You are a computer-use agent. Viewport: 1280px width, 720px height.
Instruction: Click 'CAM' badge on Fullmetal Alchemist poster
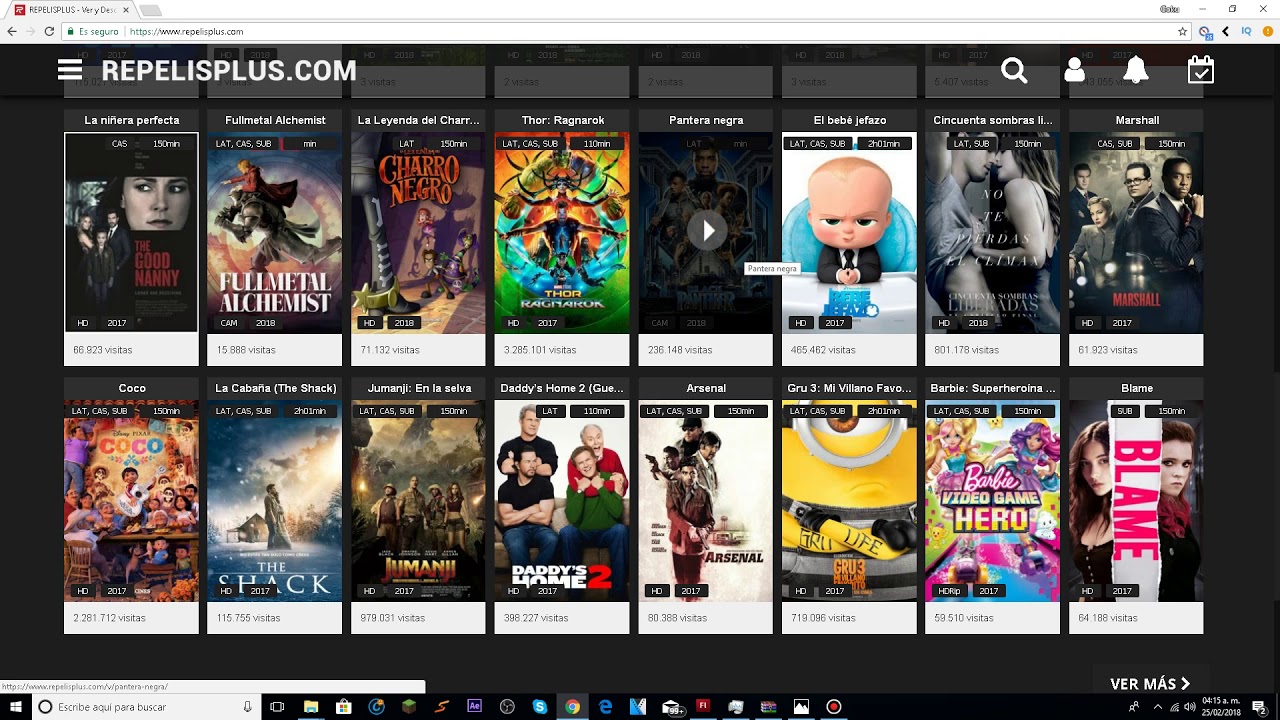click(228, 323)
